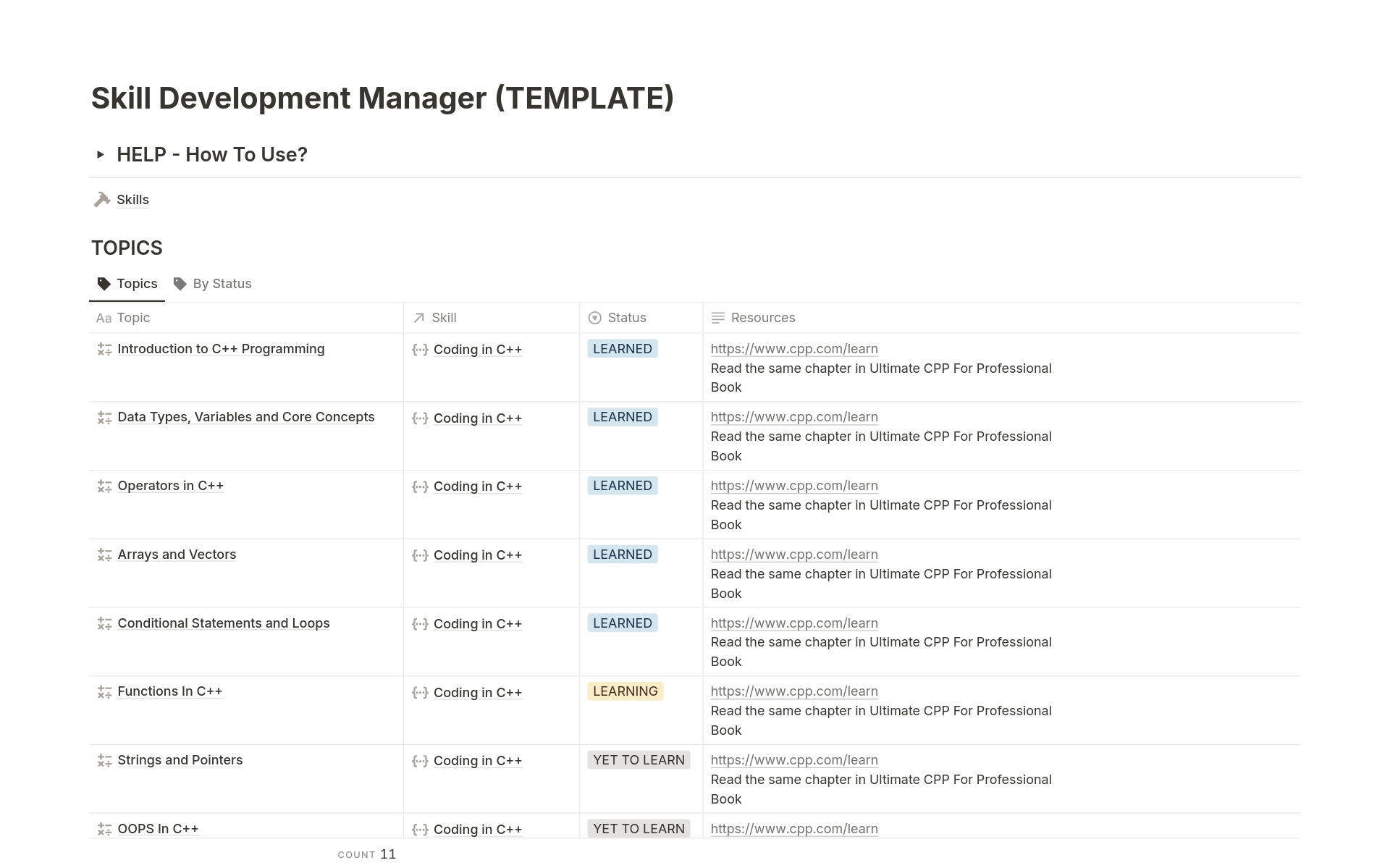Open the cpp.com/learn link for Arrays and Vectors
This screenshot has width=1390, height=868.
(794, 554)
